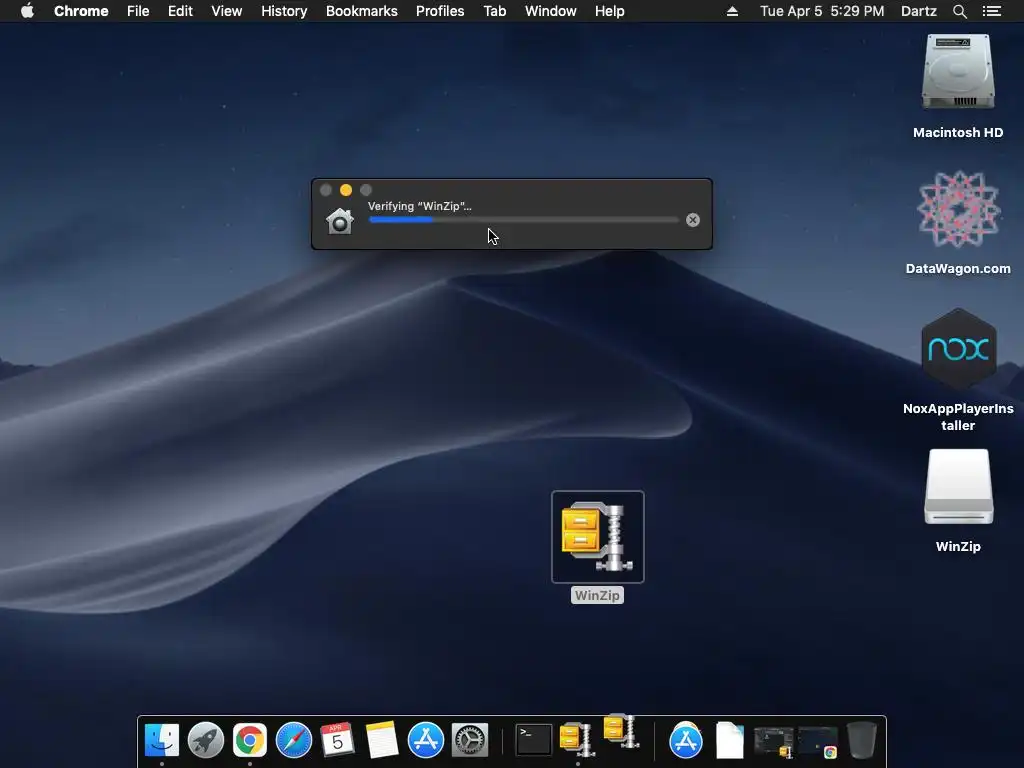Click the eject icon in menu bar
This screenshot has width=1024, height=768.
coord(732,11)
